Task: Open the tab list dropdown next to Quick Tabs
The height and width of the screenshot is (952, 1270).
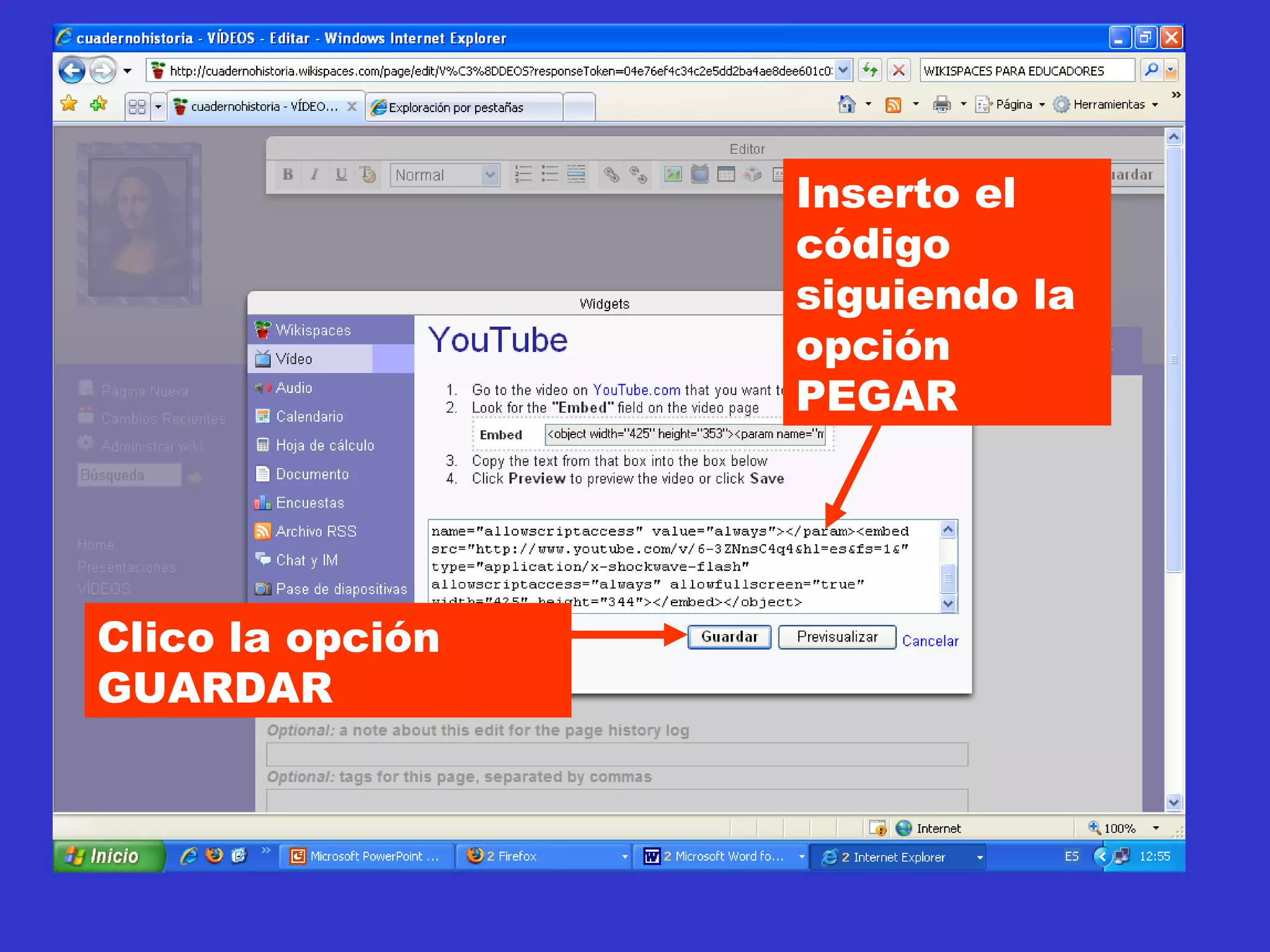Action: (x=158, y=107)
